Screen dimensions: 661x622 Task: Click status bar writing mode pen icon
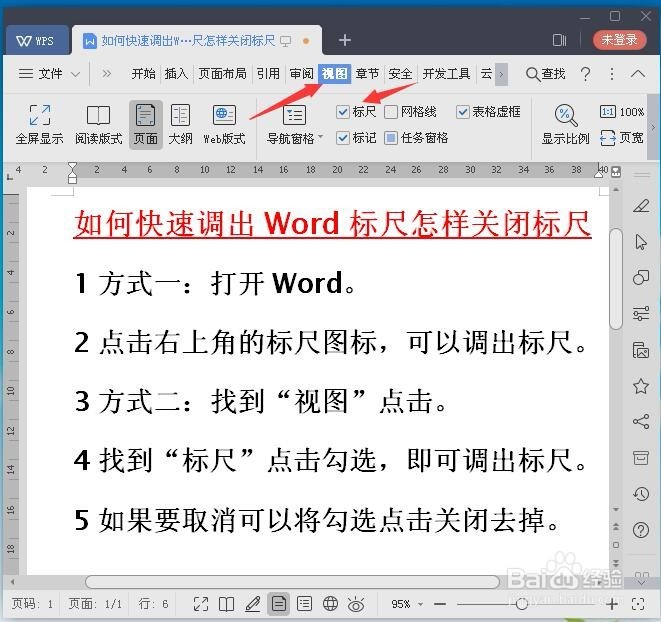click(x=253, y=604)
